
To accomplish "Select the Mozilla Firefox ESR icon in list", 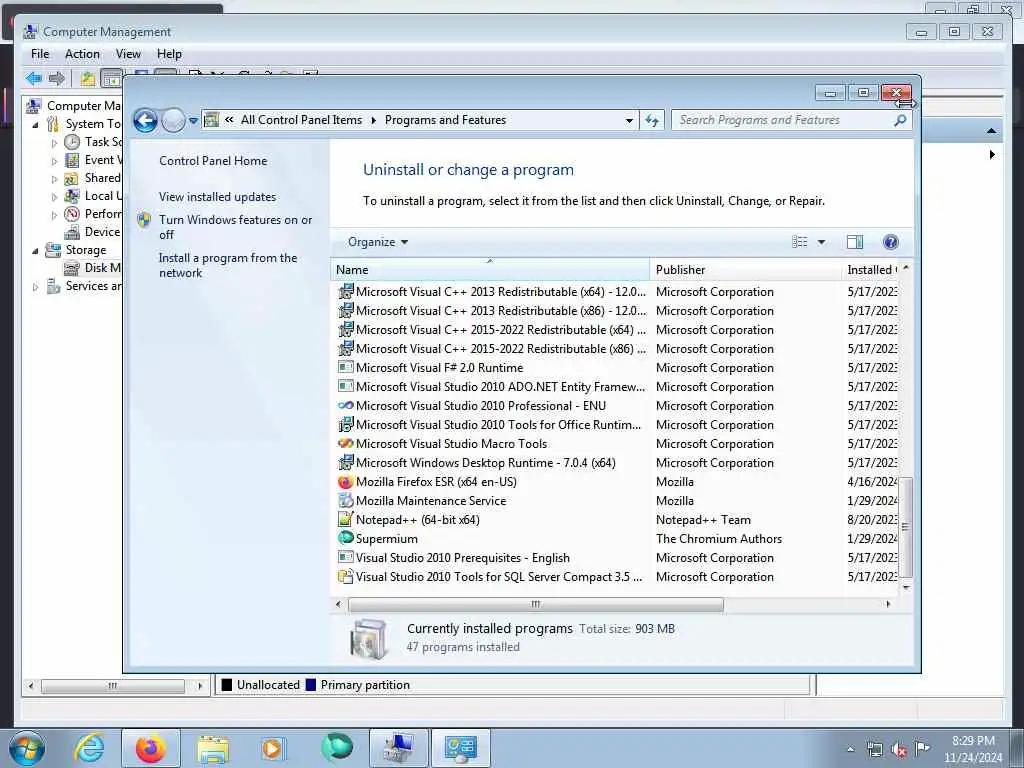I will [345, 482].
